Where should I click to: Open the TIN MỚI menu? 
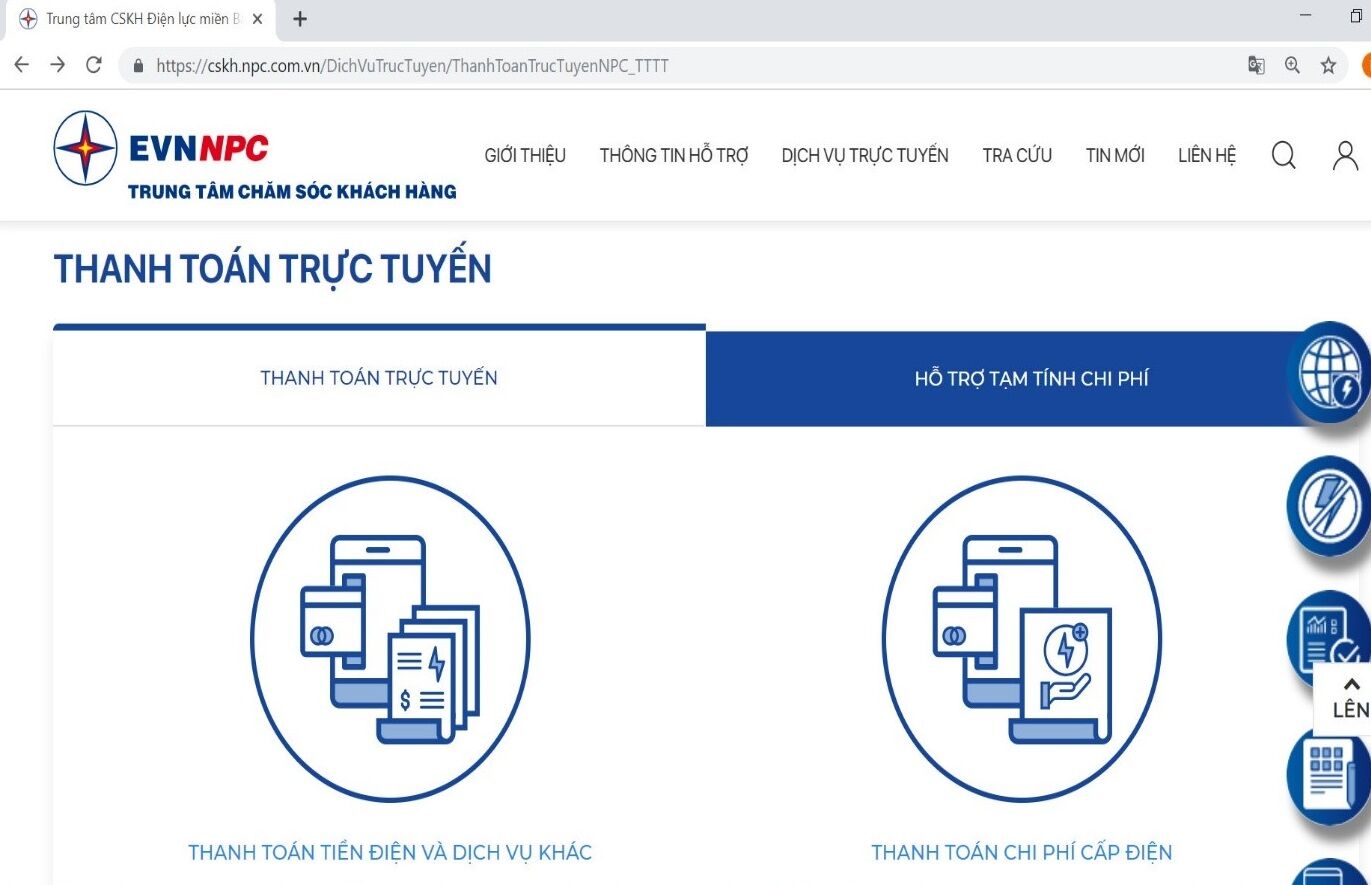pyautogui.click(x=1115, y=155)
